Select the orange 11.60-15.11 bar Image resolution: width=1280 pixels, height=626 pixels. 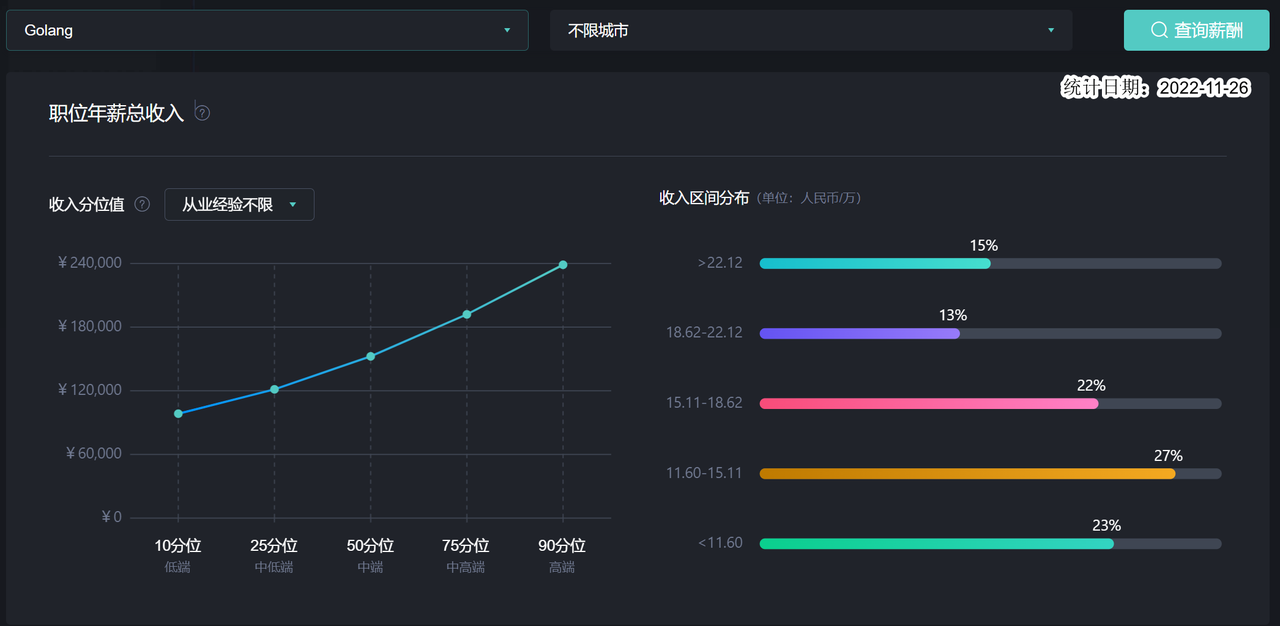[967, 473]
